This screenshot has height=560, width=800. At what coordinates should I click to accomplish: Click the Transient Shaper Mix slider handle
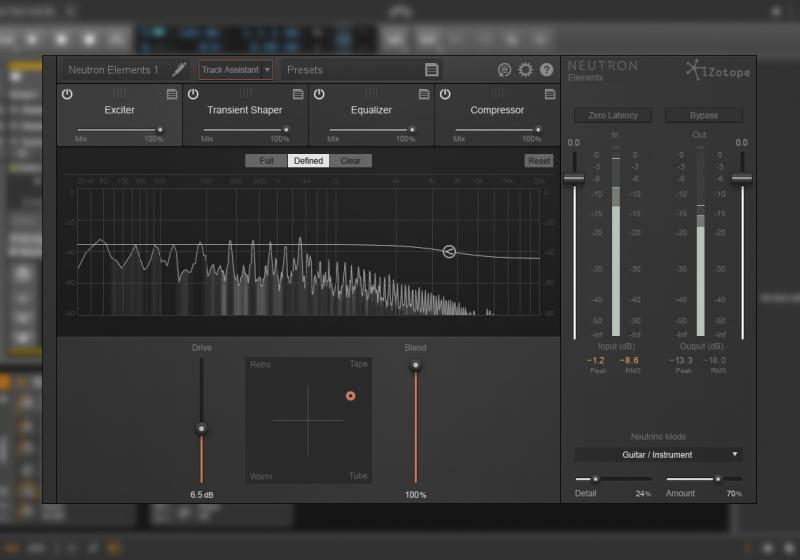(286, 130)
